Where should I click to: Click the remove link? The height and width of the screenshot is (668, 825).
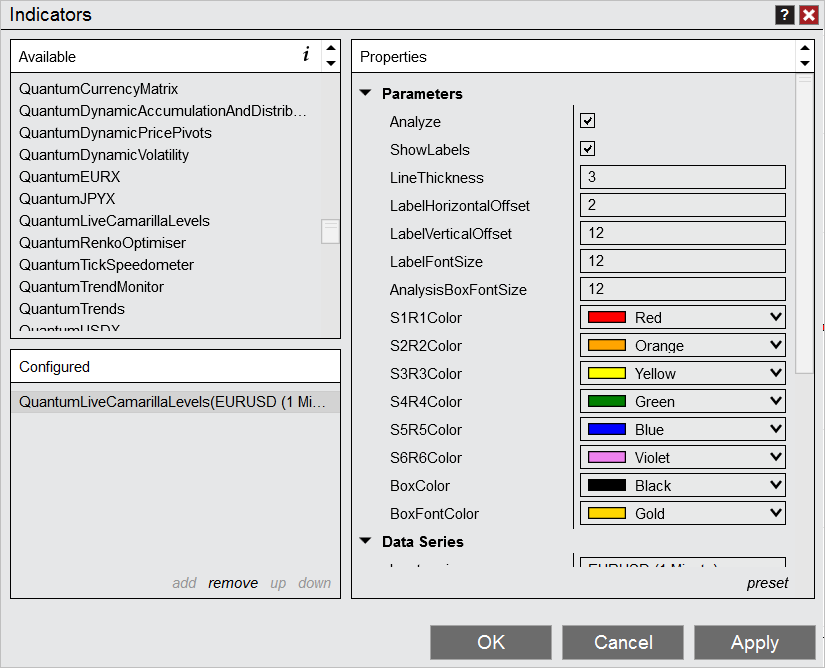[233, 583]
